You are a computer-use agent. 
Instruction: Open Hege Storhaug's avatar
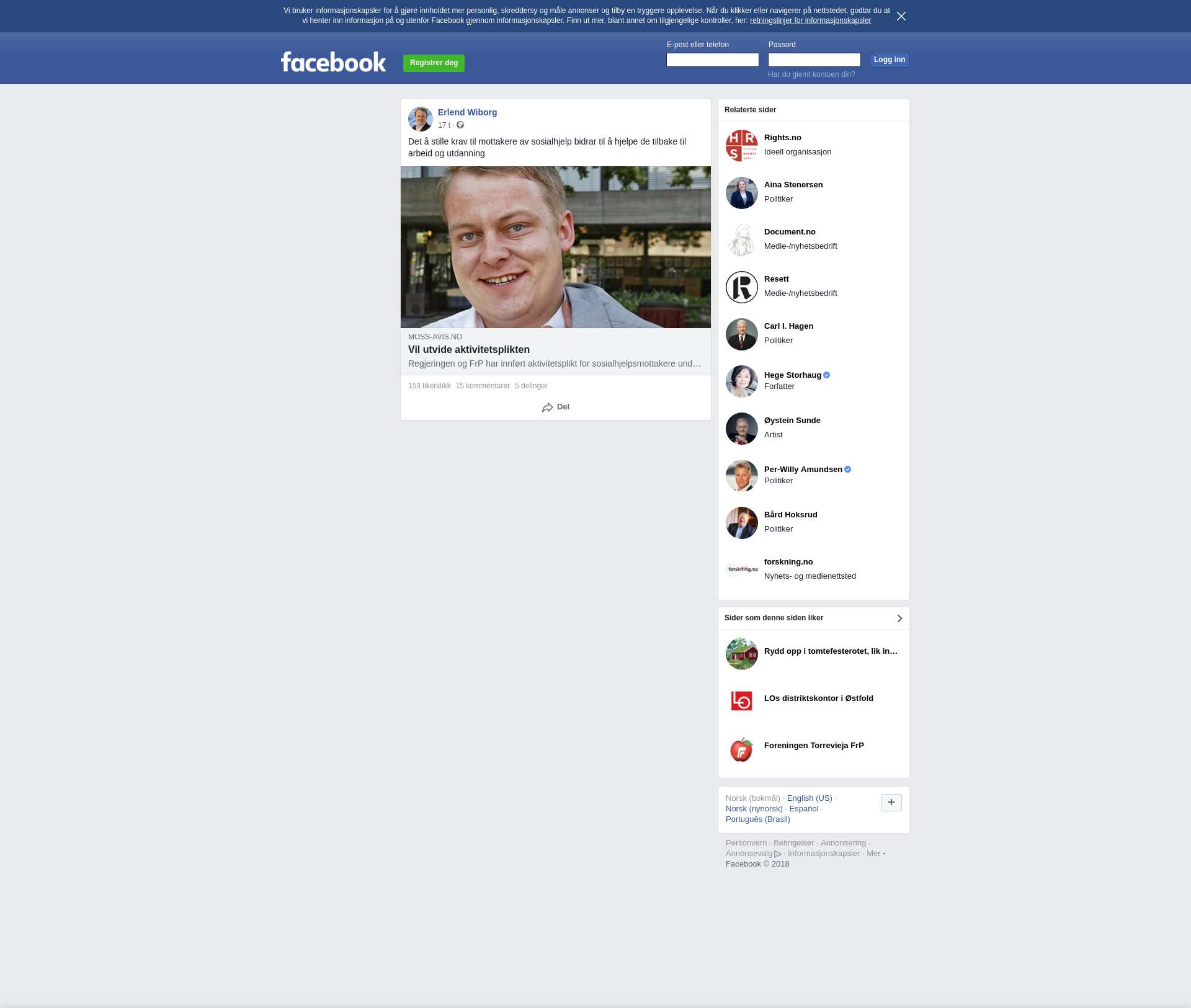742,381
